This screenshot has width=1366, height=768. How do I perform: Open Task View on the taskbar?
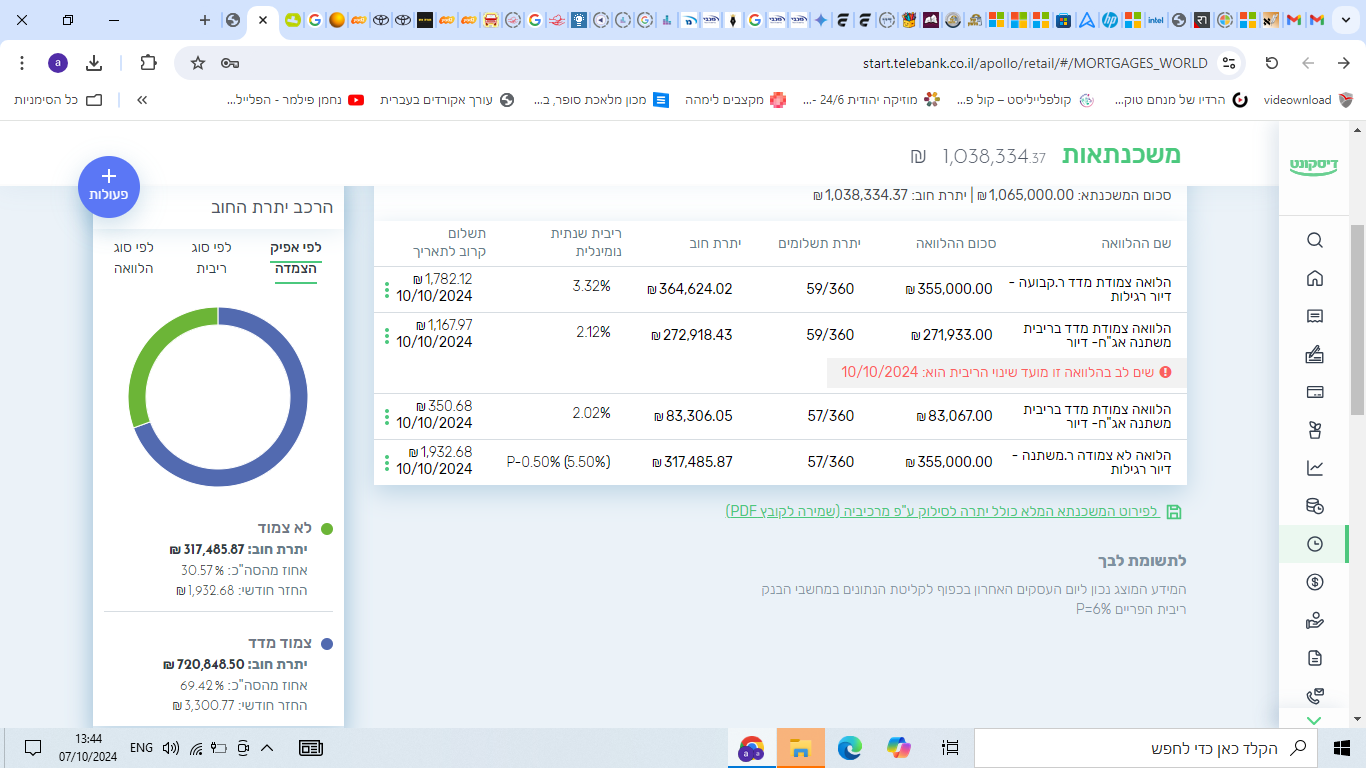pos(950,748)
